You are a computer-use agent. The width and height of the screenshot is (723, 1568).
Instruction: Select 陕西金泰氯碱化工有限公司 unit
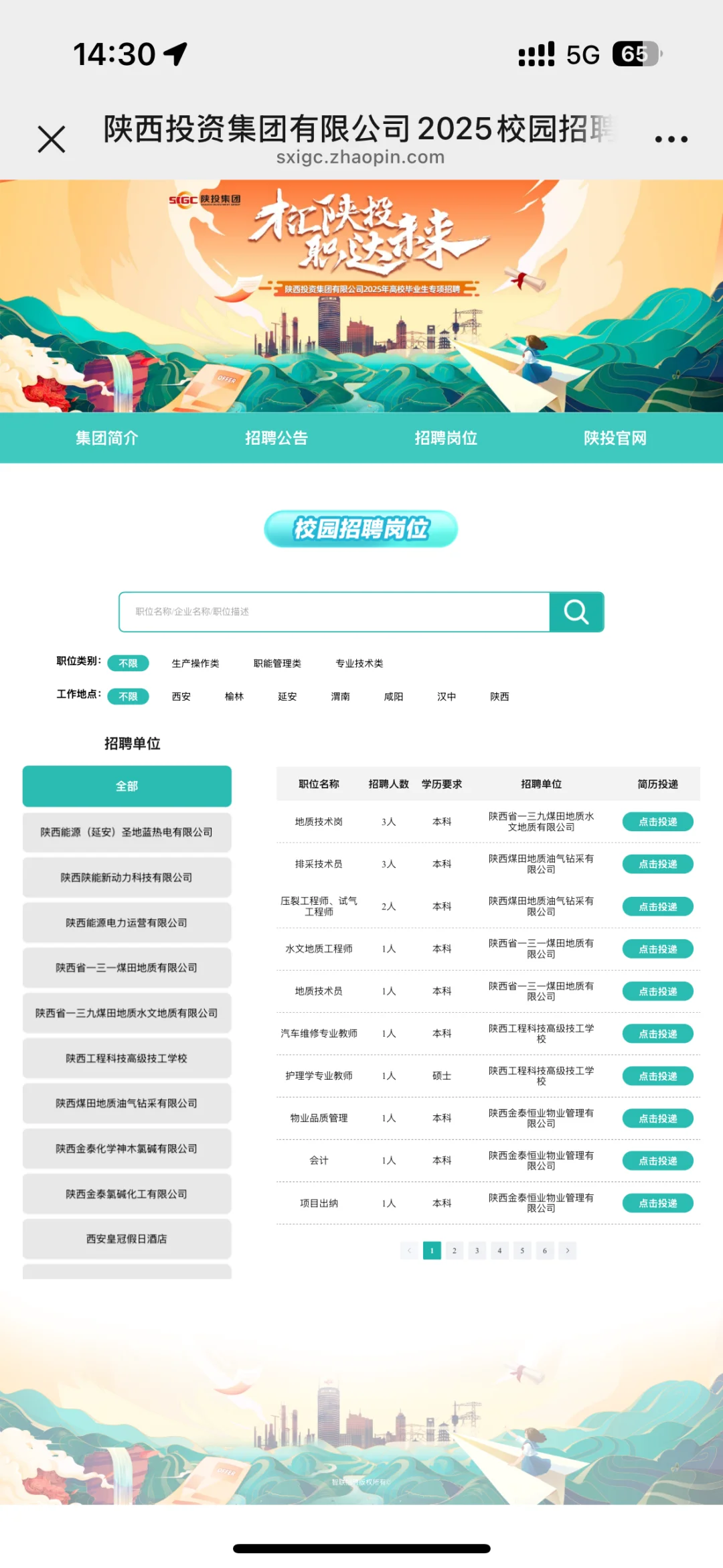[x=127, y=1194]
